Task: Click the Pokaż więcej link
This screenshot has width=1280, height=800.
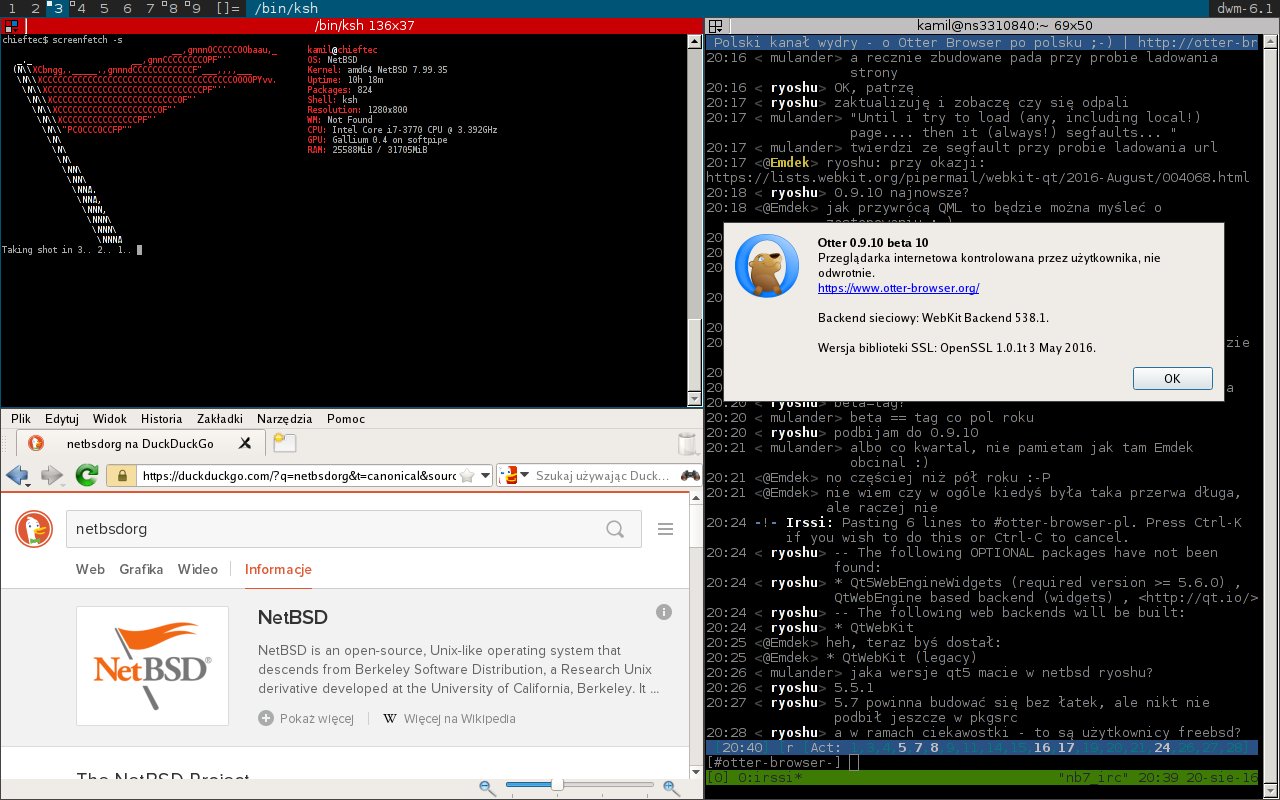Action: [x=317, y=718]
